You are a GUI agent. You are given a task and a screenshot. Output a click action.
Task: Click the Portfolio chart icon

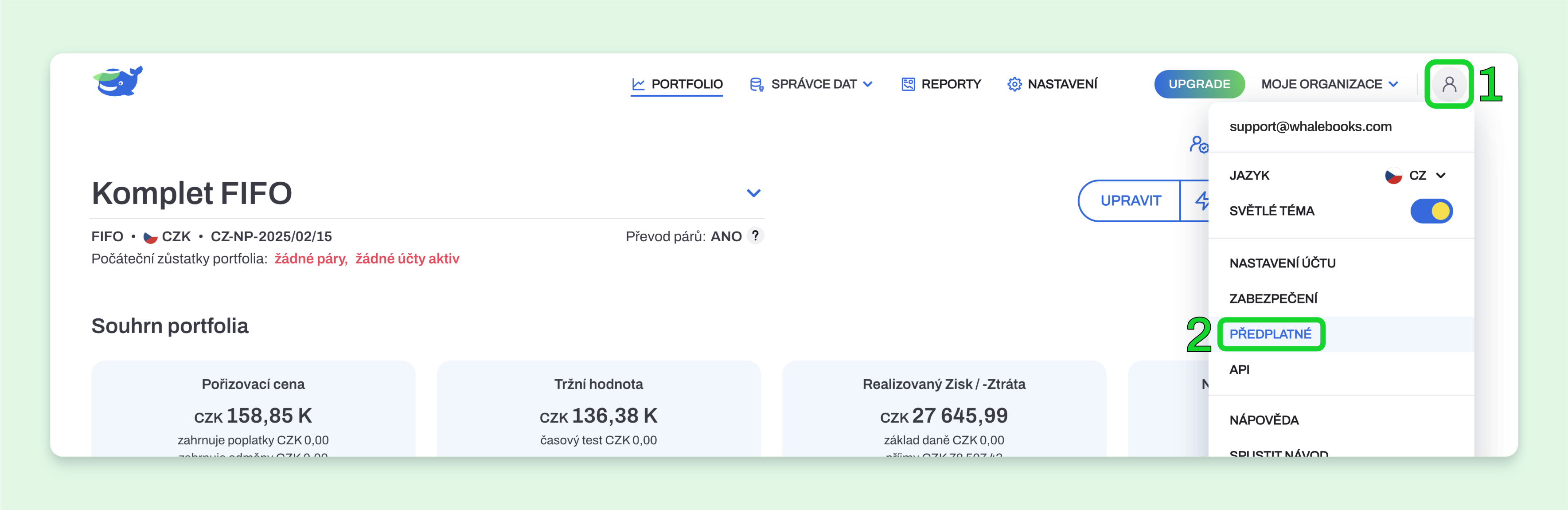638,84
